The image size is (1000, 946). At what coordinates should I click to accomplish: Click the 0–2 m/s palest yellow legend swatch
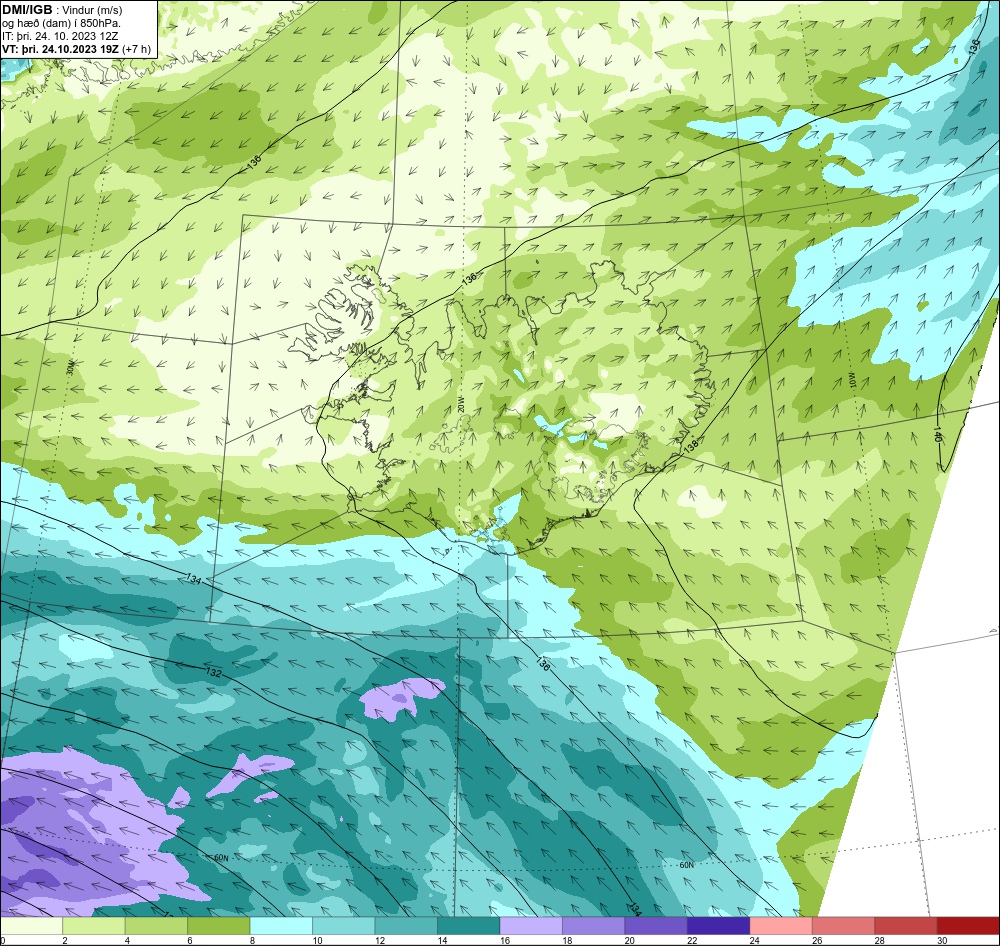[x=31, y=926]
